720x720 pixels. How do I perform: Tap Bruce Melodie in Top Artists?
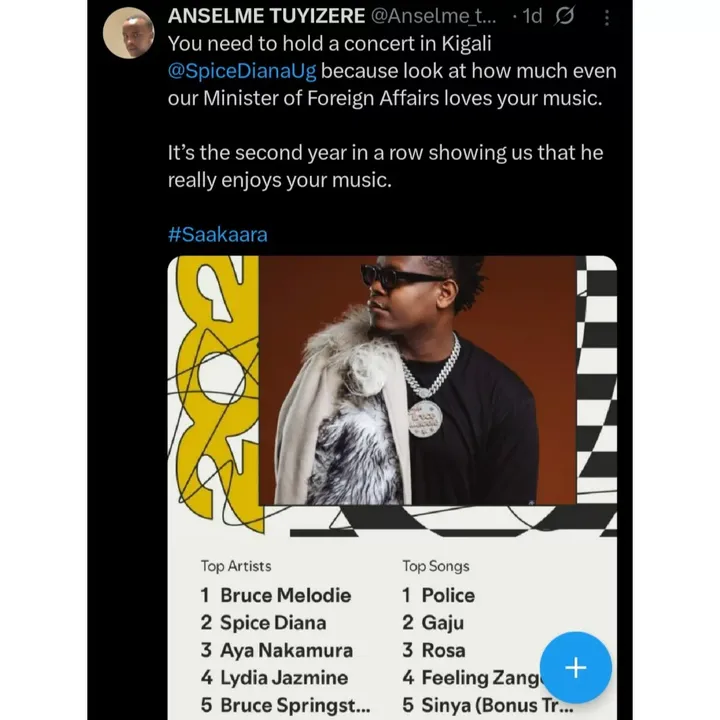coord(285,596)
